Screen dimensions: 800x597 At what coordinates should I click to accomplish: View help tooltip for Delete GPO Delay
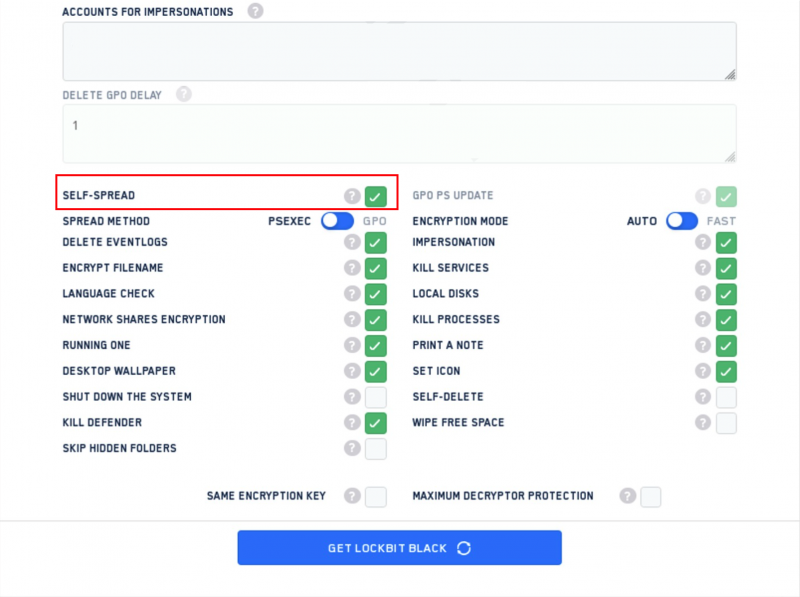point(183,94)
